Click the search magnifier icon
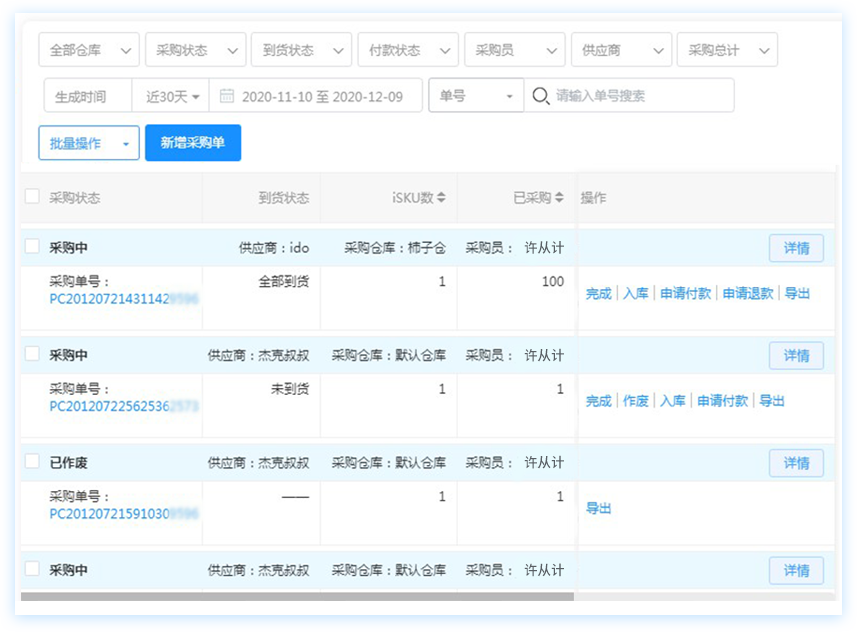Image resolution: width=857 pixels, height=632 pixels. point(540,96)
